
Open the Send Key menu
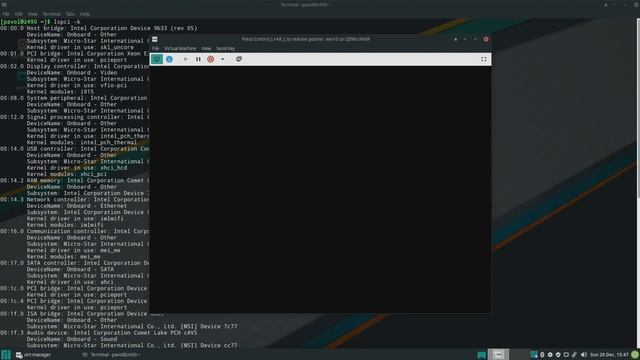click(x=225, y=49)
